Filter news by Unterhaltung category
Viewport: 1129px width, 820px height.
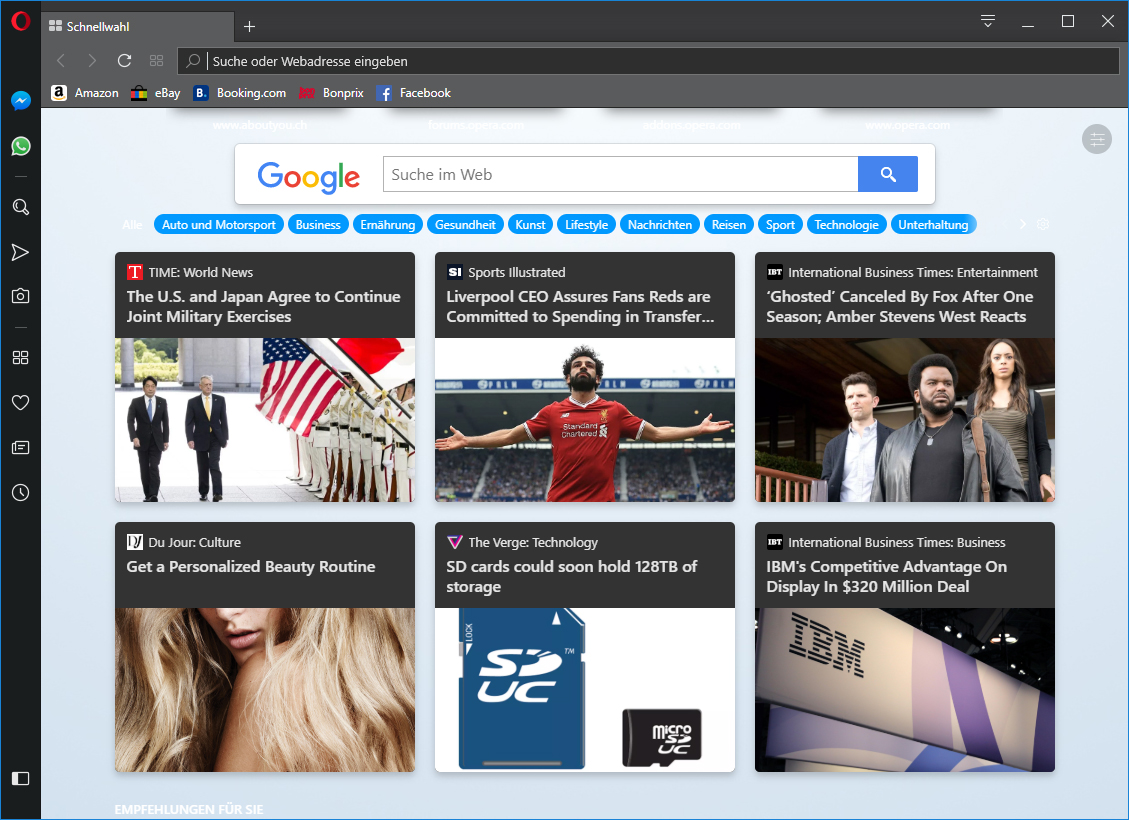coord(933,225)
